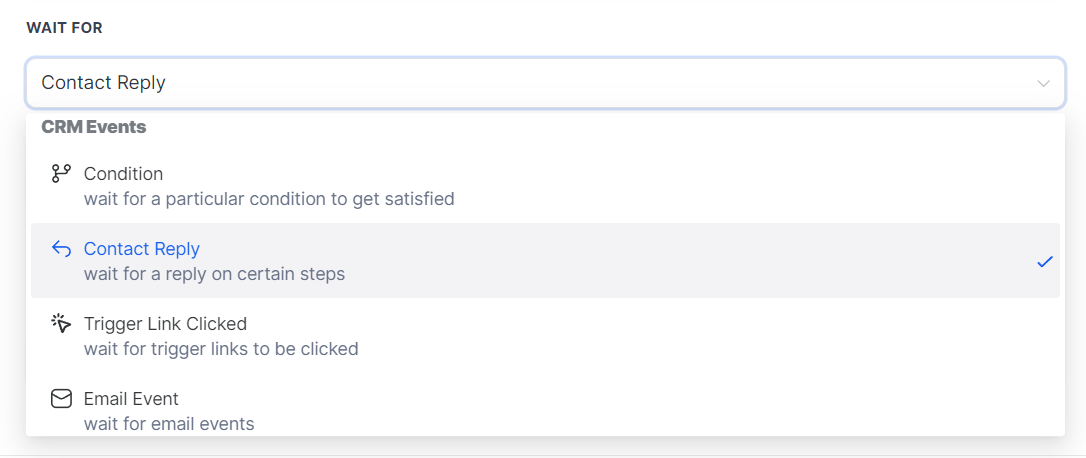Select the Condition option

(x=123, y=174)
